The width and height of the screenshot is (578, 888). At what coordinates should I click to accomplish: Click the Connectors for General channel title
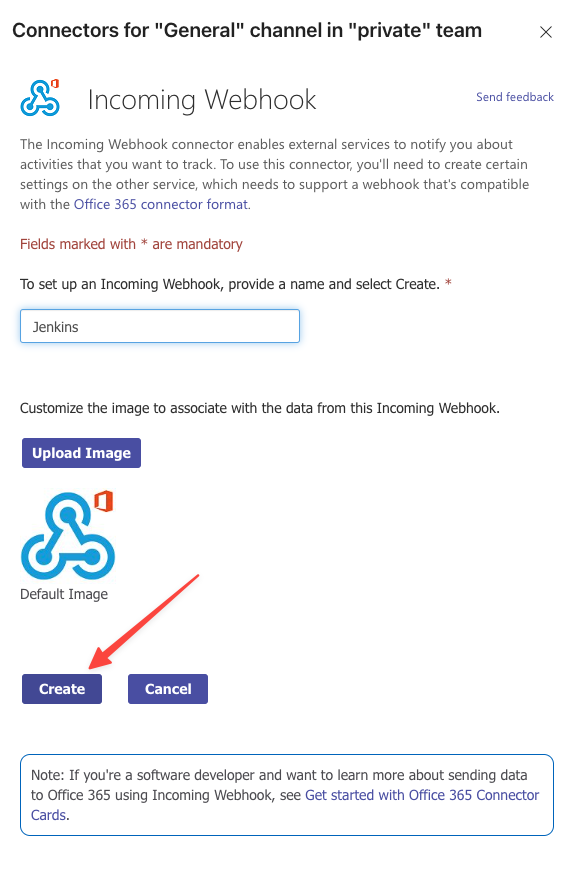(247, 31)
